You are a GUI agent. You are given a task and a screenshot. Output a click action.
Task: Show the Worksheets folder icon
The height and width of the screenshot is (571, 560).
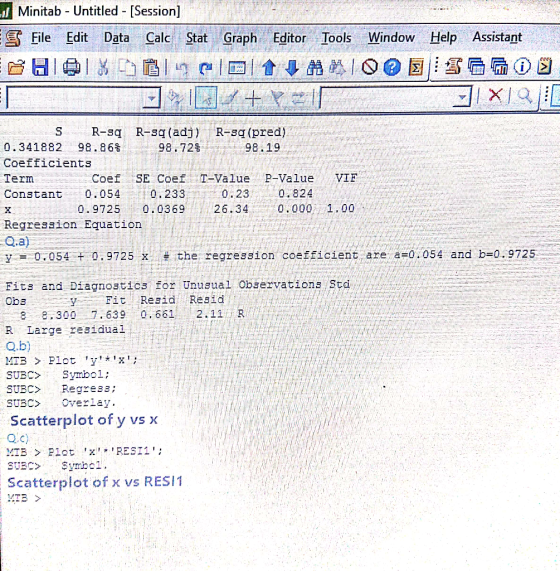tap(476, 67)
